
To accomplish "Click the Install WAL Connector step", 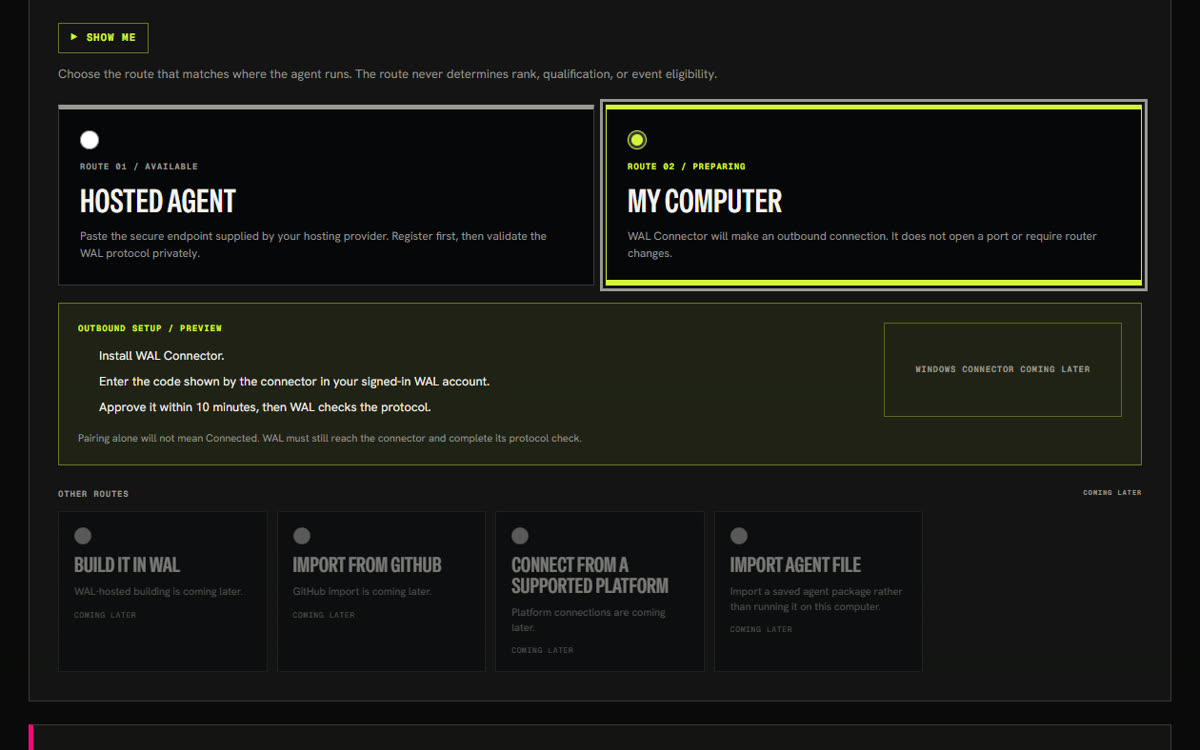I will tap(162, 356).
